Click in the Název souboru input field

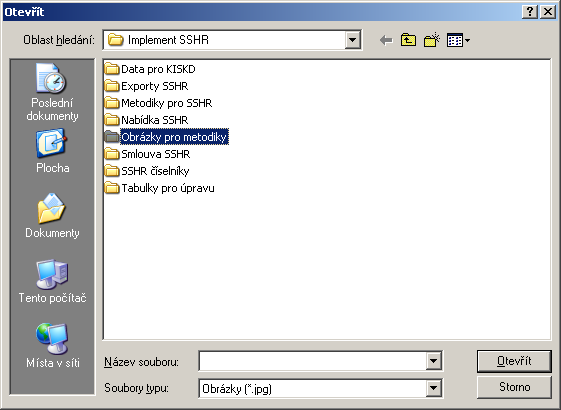tap(313, 361)
